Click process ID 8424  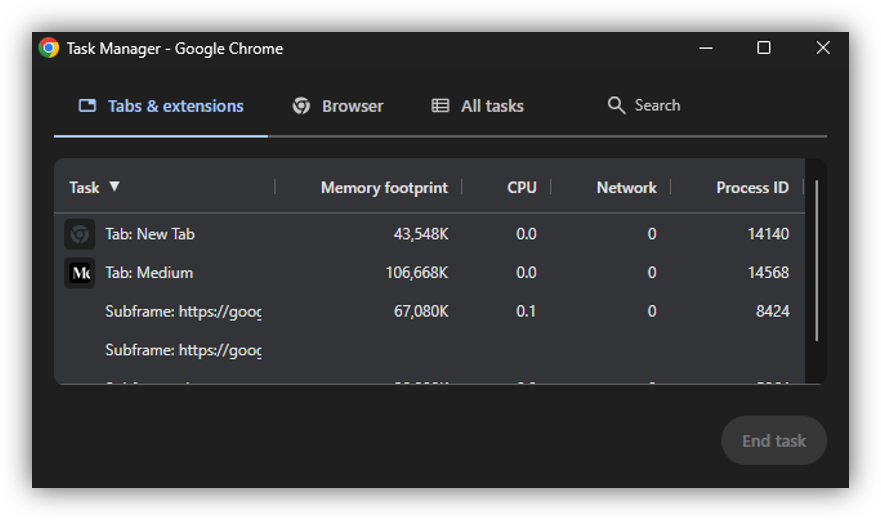pos(773,311)
